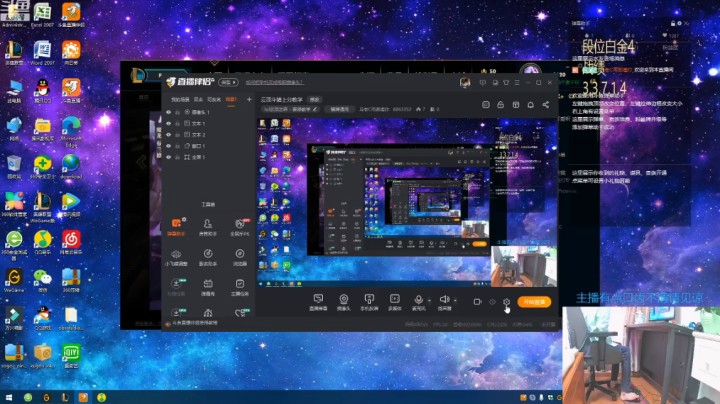
Task: Open the PK tool with red badge
Action: click(239, 227)
